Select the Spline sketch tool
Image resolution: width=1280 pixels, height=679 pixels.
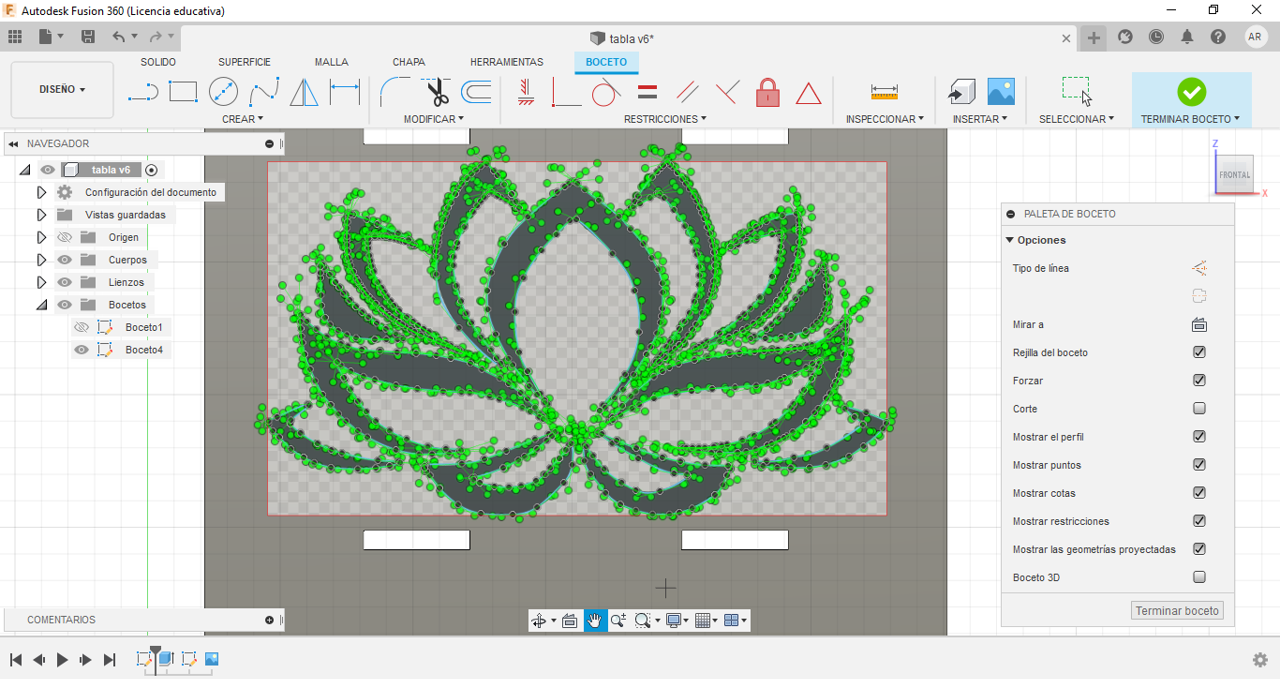[x=264, y=93]
